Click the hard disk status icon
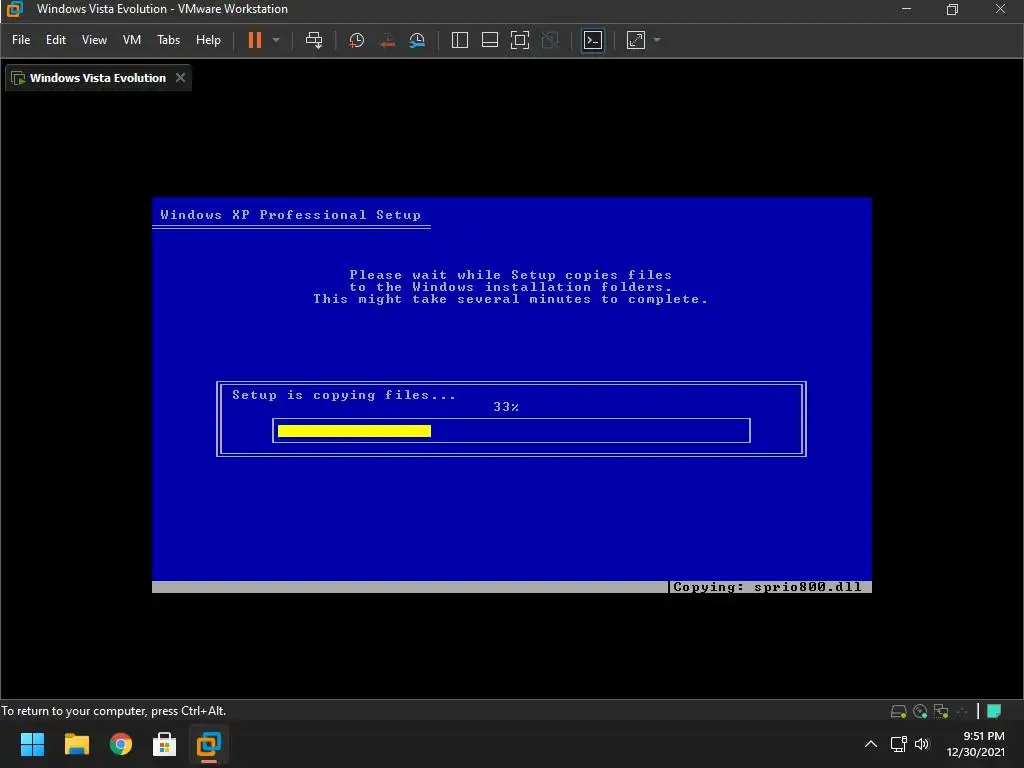 click(x=899, y=711)
